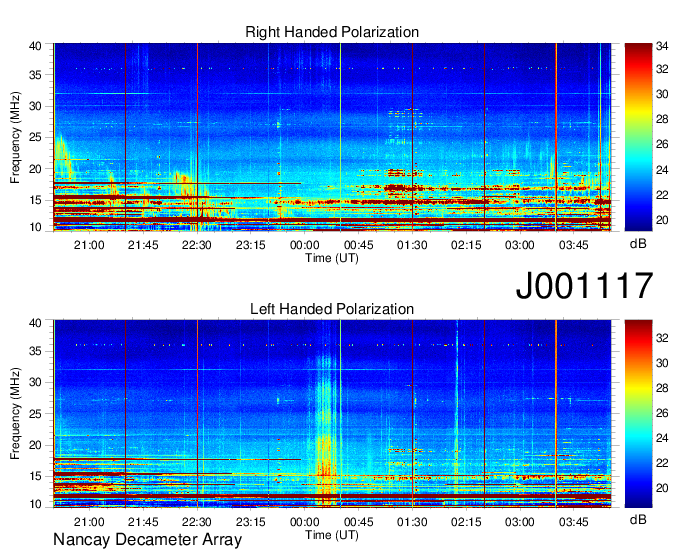680x552 pixels.
Task: Click the Left Handed Polarization spectrogram image
Action: 332,414
